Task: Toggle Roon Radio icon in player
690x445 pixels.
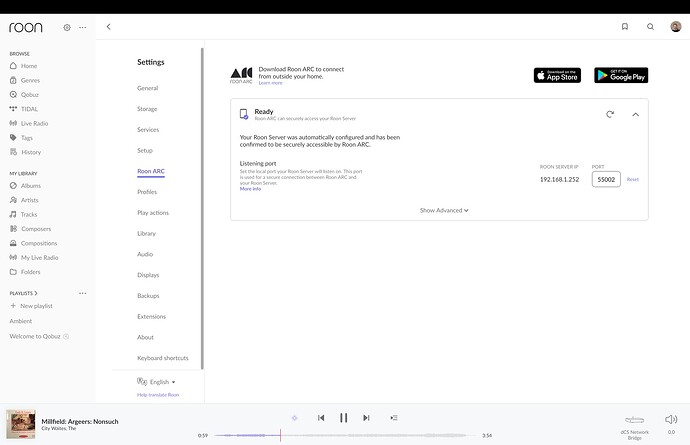Action: pos(294,418)
